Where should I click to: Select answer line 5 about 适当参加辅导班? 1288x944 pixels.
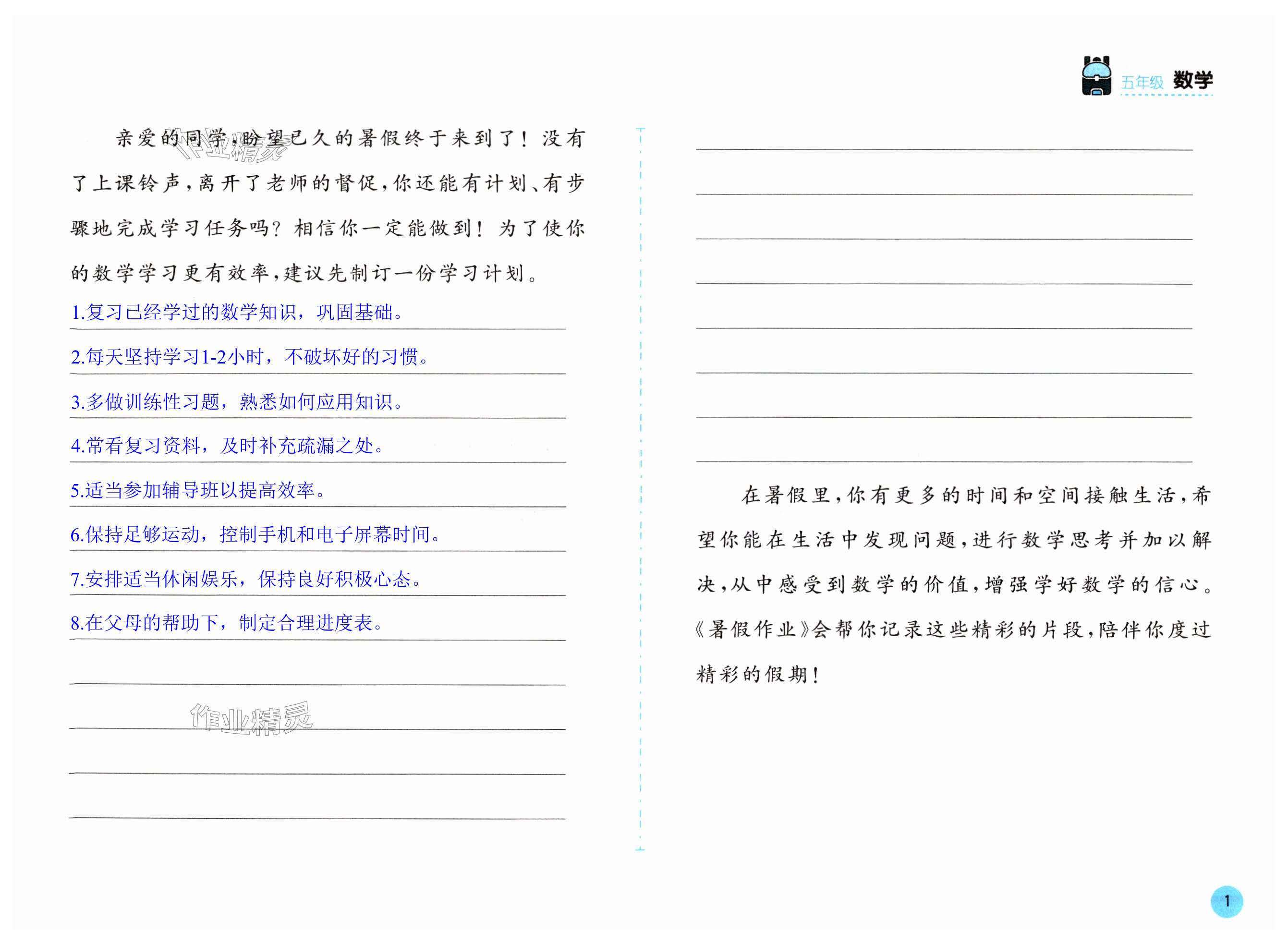[198, 490]
